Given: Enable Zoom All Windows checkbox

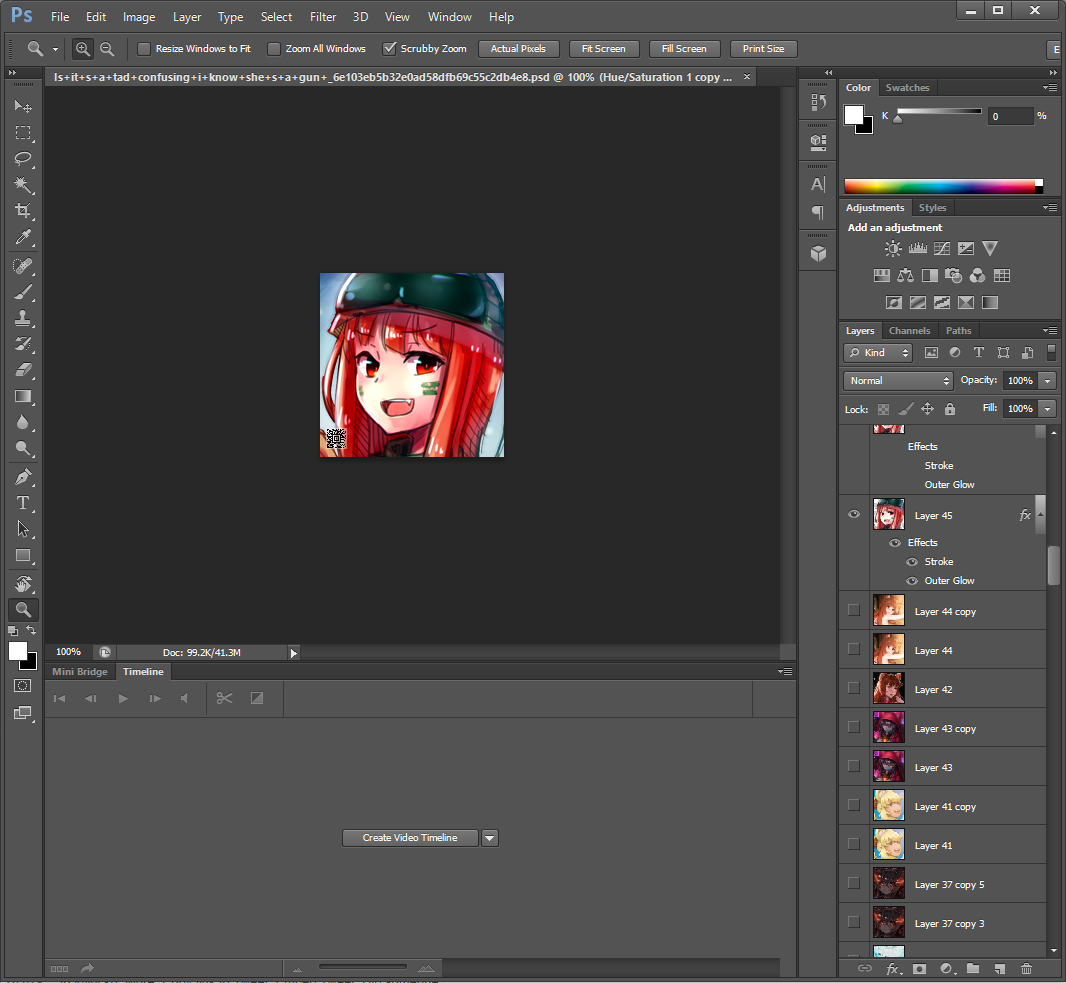Looking at the screenshot, I should 274,49.
